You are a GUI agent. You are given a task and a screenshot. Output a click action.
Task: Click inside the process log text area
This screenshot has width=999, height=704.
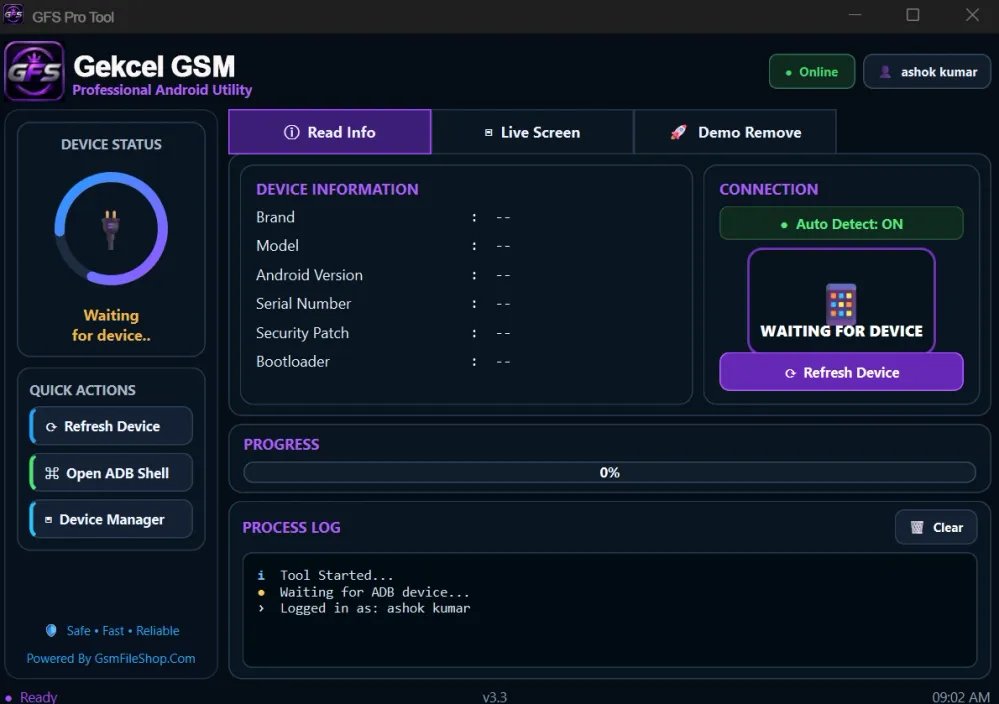[x=609, y=610]
